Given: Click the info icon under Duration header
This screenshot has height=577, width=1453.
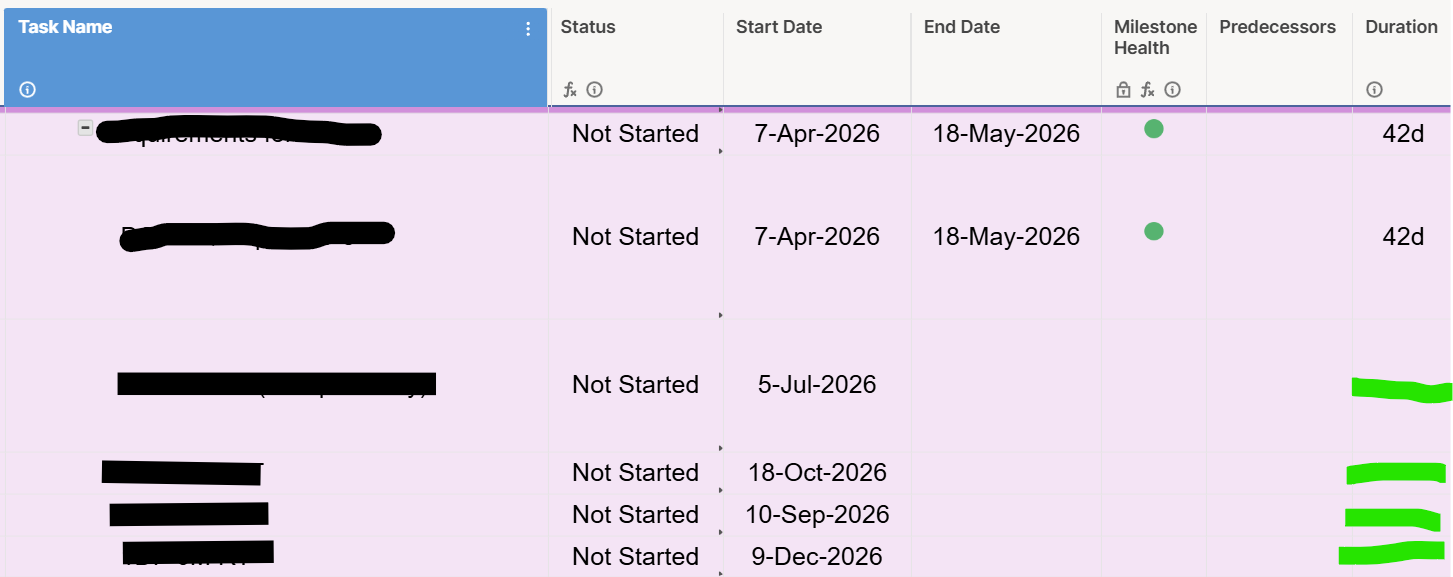Looking at the screenshot, I should (x=1374, y=90).
